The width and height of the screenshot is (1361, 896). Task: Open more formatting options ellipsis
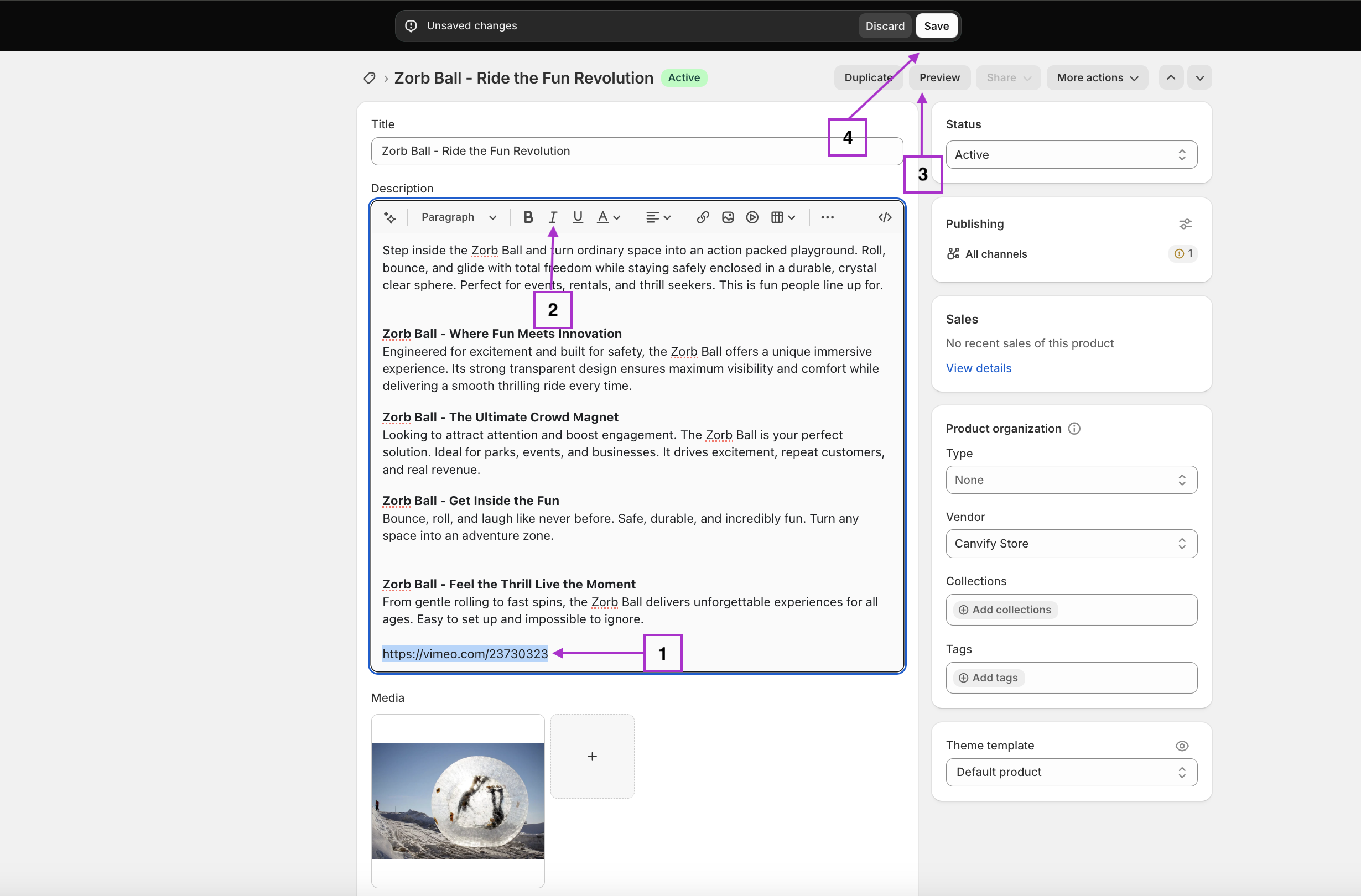coord(827,217)
